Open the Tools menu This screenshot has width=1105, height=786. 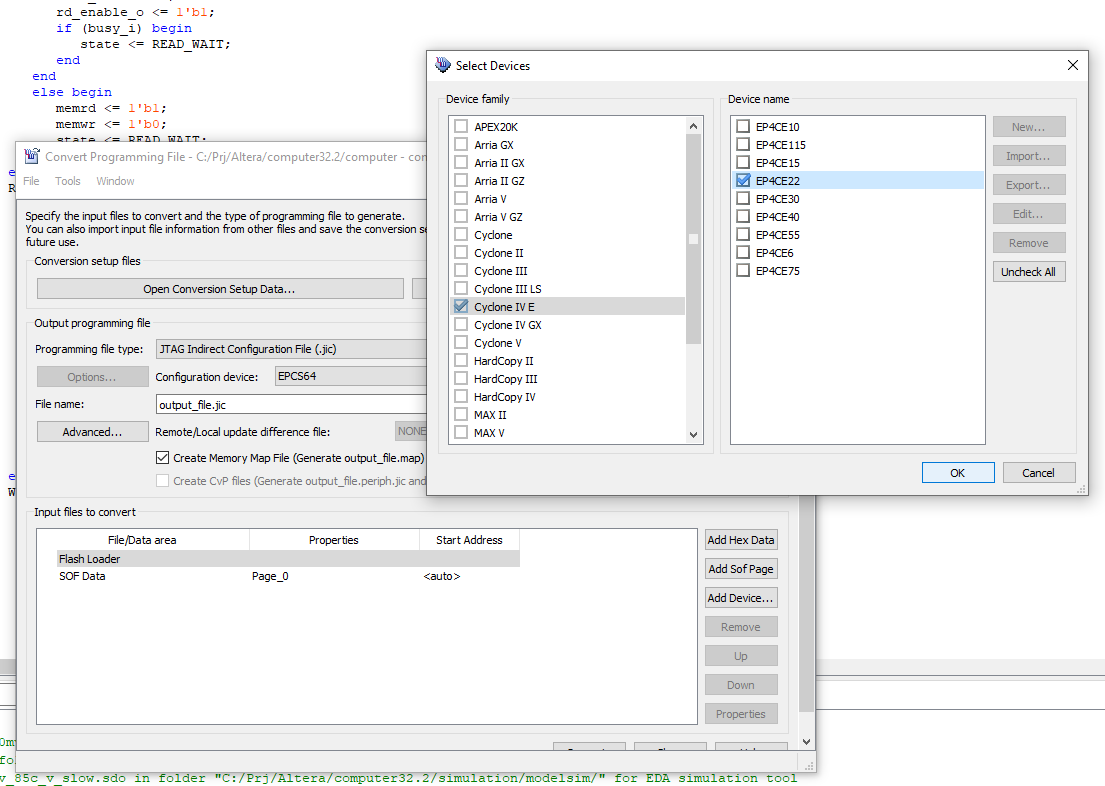68,181
